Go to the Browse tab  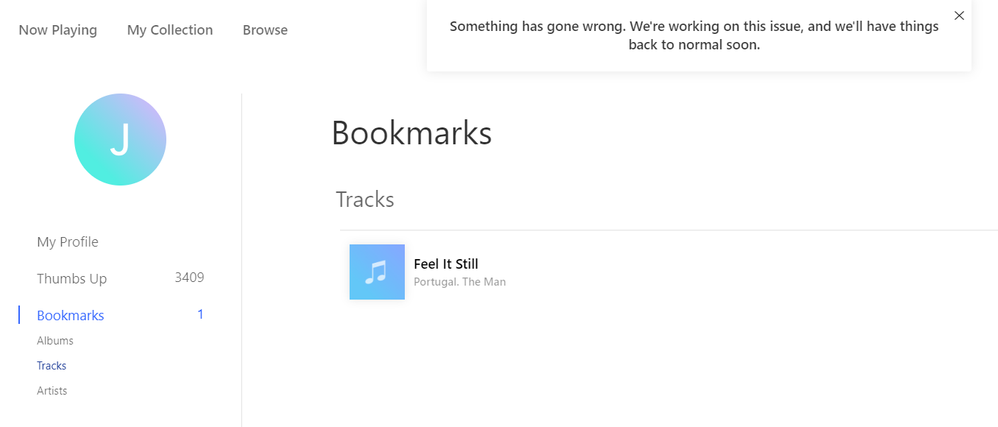265,30
